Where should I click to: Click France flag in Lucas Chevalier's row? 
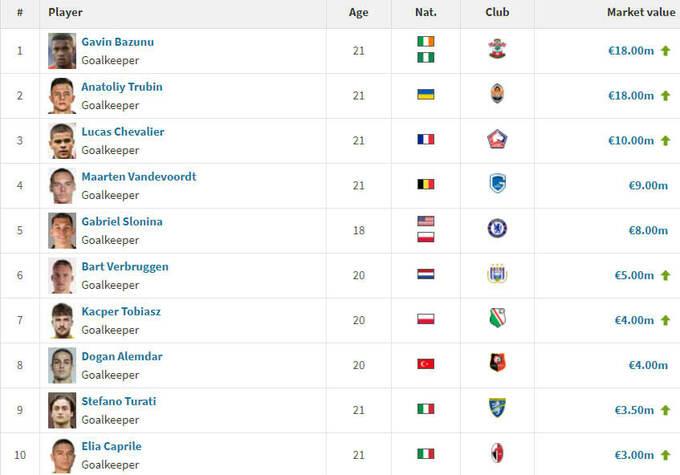426,140
